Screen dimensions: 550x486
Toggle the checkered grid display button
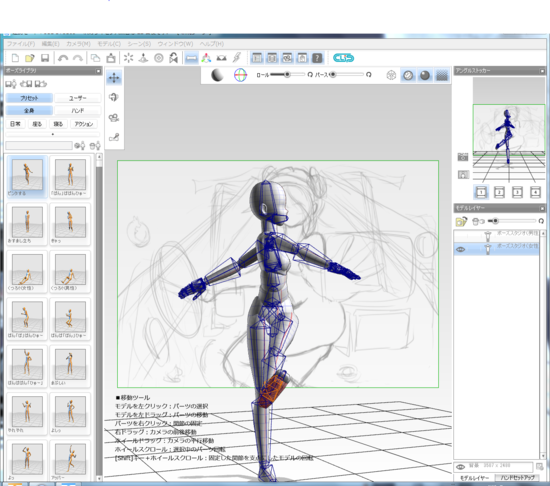tap(442, 75)
